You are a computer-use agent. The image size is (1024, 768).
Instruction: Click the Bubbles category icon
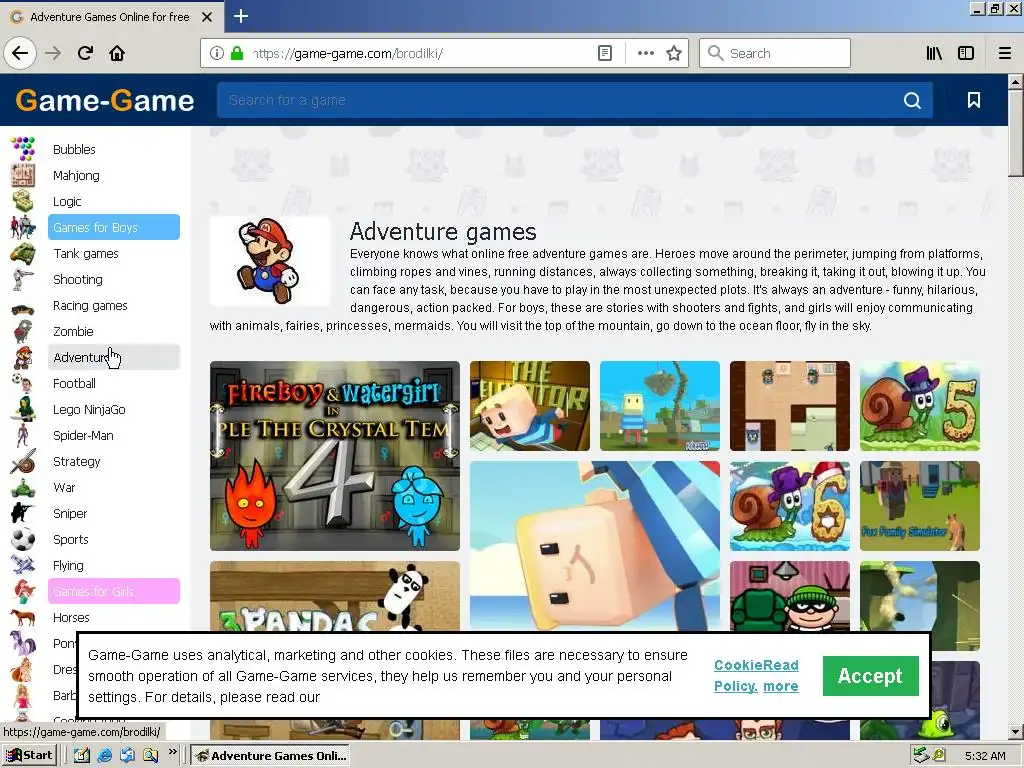23,149
